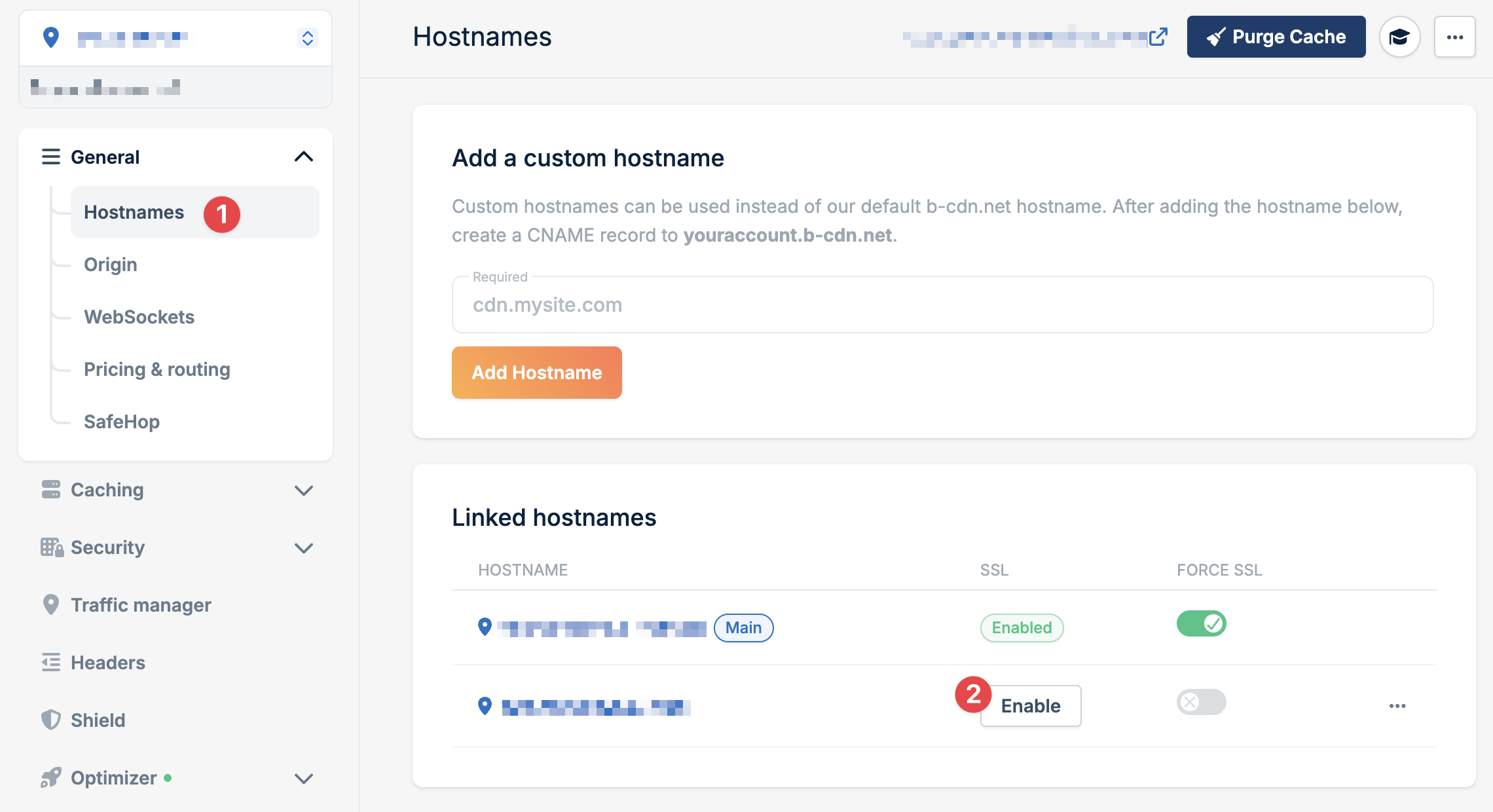Image resolution: width=1493 pixels, height=812 pixels.
Task: Expand the Caching section
Action: (x=303, y=490)
